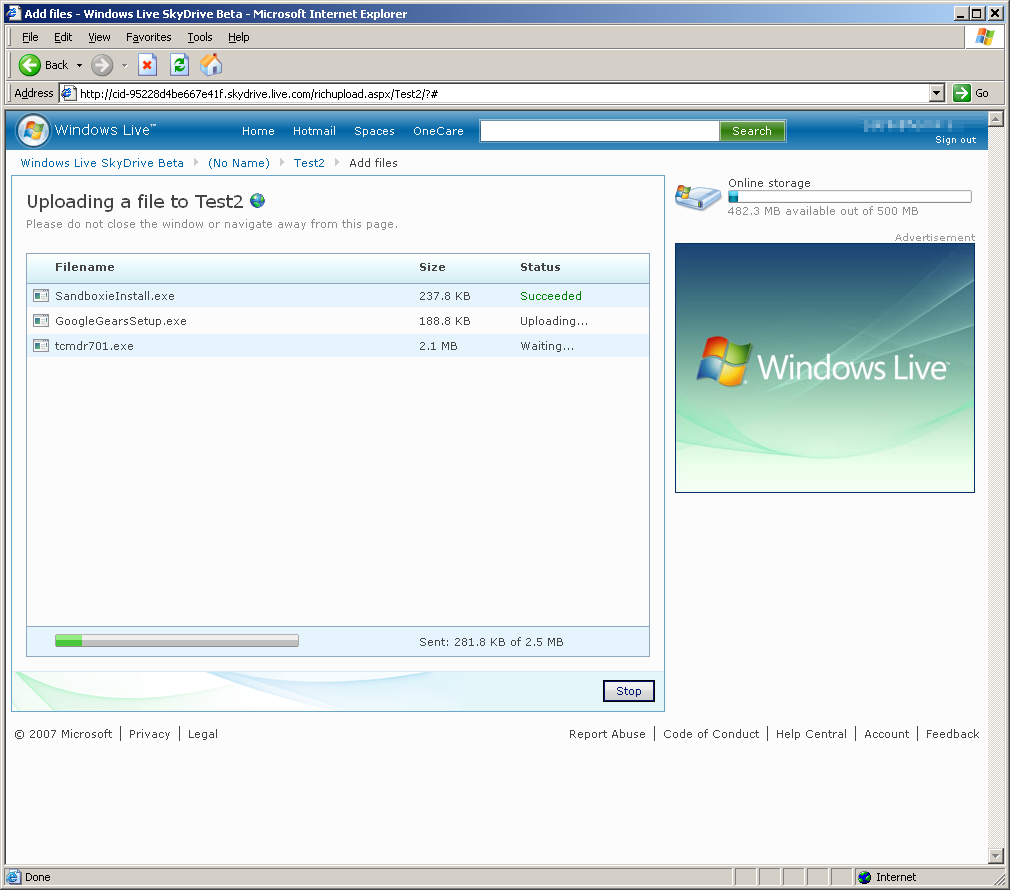Screen dimensions: 1010x890
Task: Click the Report Abuse footer link
Action: [607, 734]
